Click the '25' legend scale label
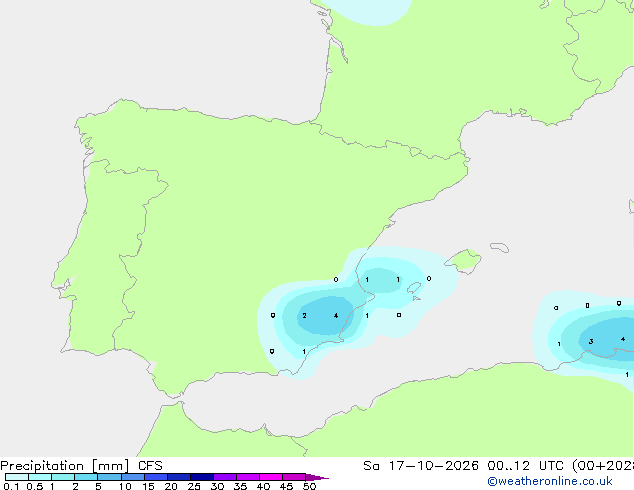Image resolution: width=634 pixels, height=490 pixels. (x=194, y=486)
